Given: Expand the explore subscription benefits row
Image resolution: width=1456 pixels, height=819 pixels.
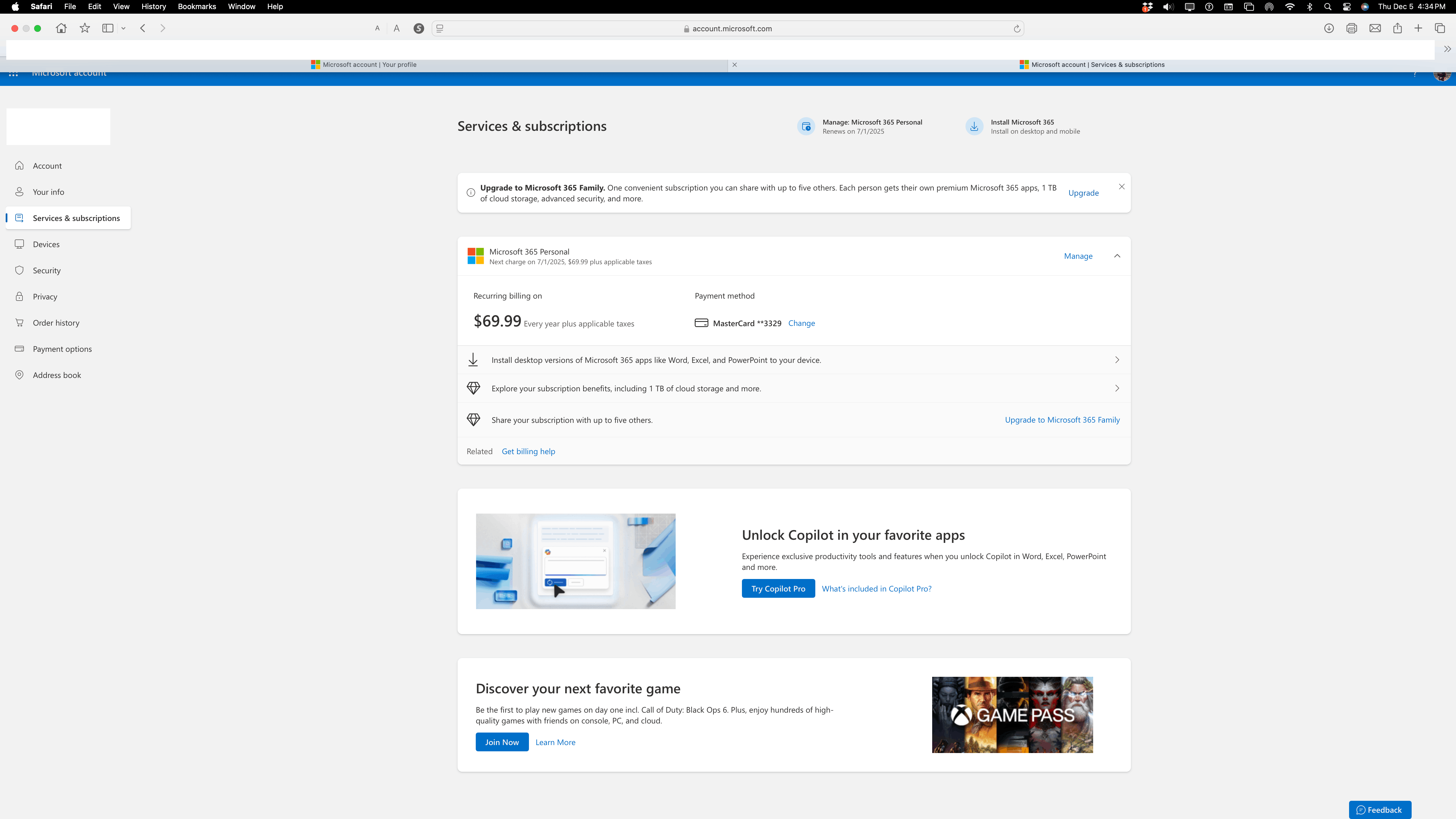Looking at the screenshot, I should [x=1117, y=388].
